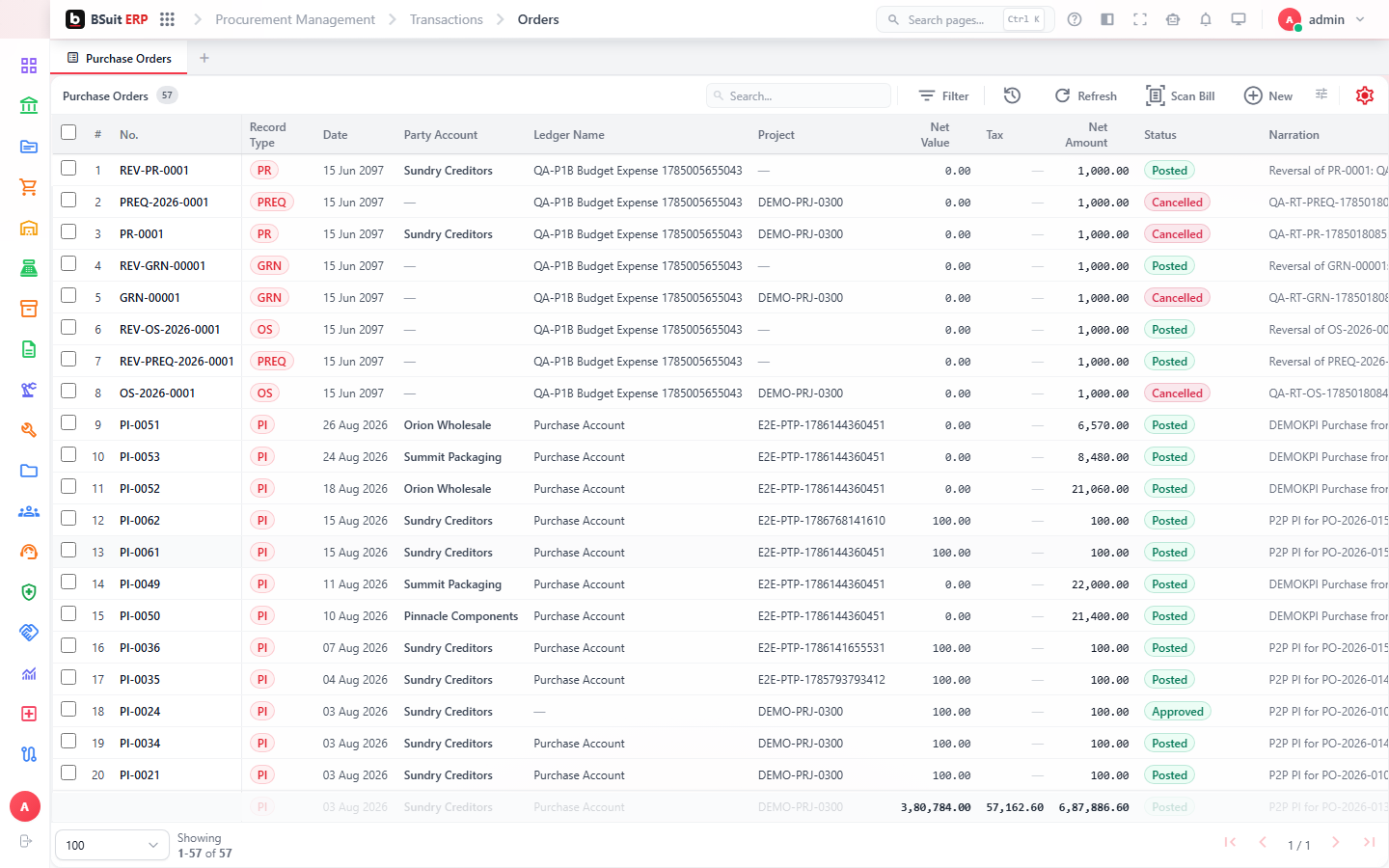Open the shield icon in the sidebar
The width and height of the screenshot is (1389, 868).
[29, 592]
